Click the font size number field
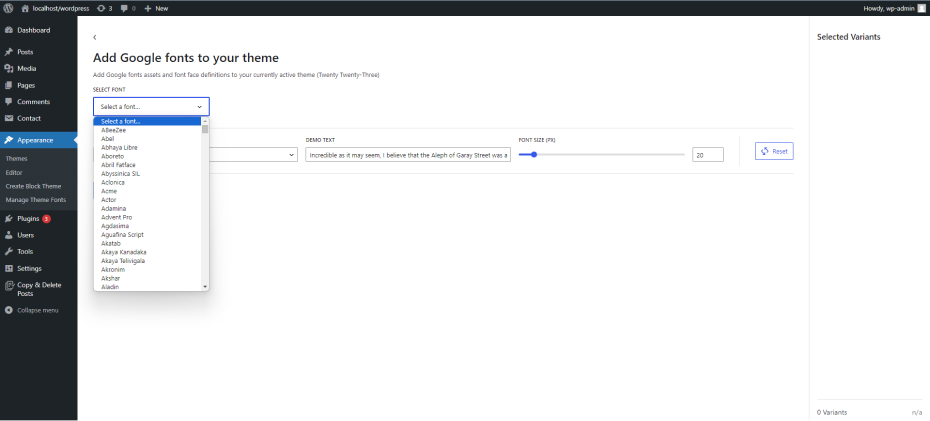 coord(708,155)
